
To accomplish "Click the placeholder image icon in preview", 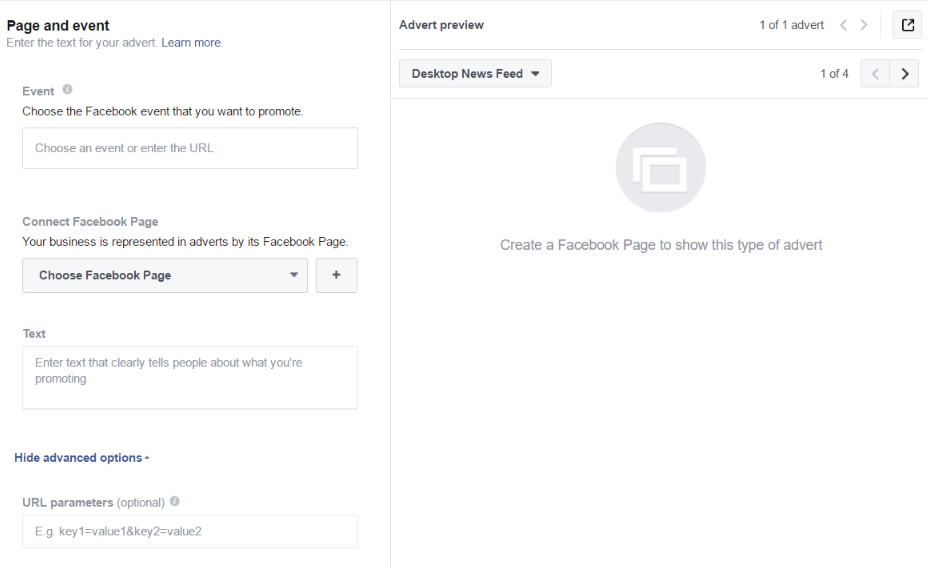I will tap(661, 168).
